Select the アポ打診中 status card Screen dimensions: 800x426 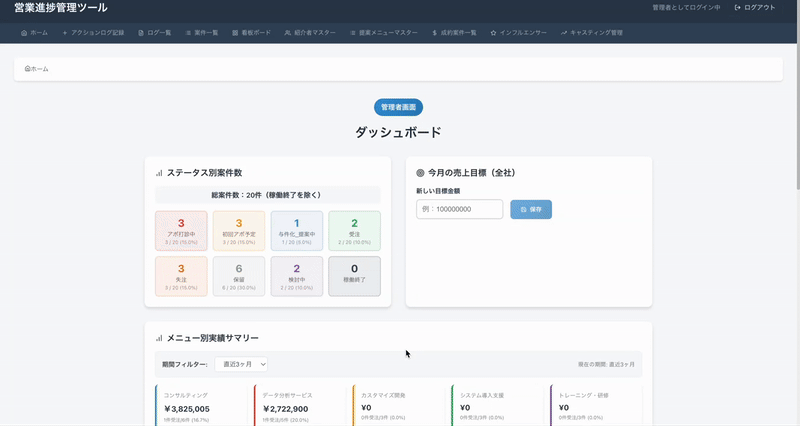tap(181, 230)
